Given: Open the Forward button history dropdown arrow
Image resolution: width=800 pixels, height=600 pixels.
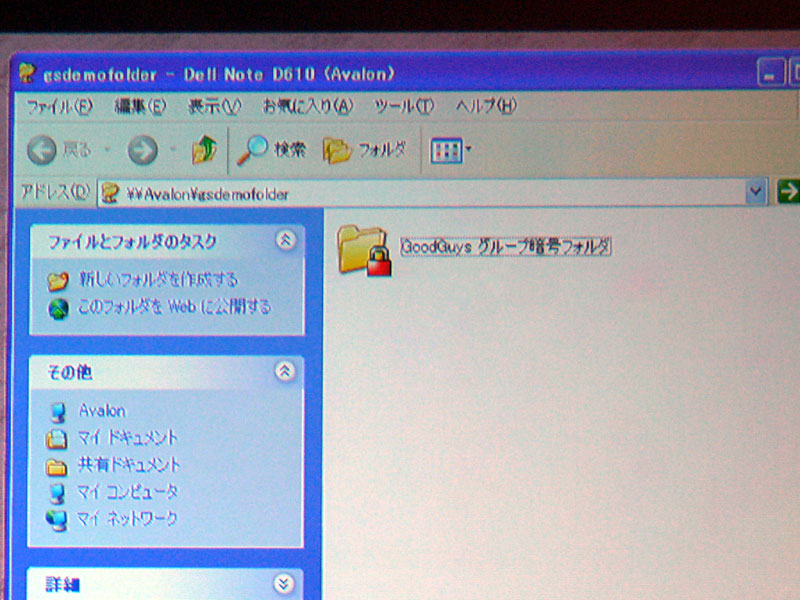Looking at the screenshot, I should coord(172,149).
